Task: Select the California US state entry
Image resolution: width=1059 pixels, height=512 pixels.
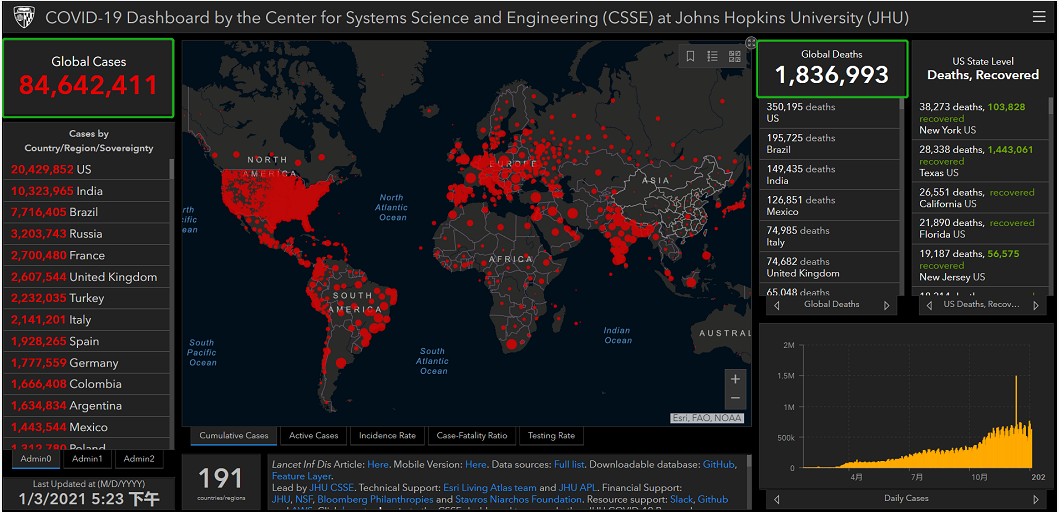Action: click(x=980, y=197)
